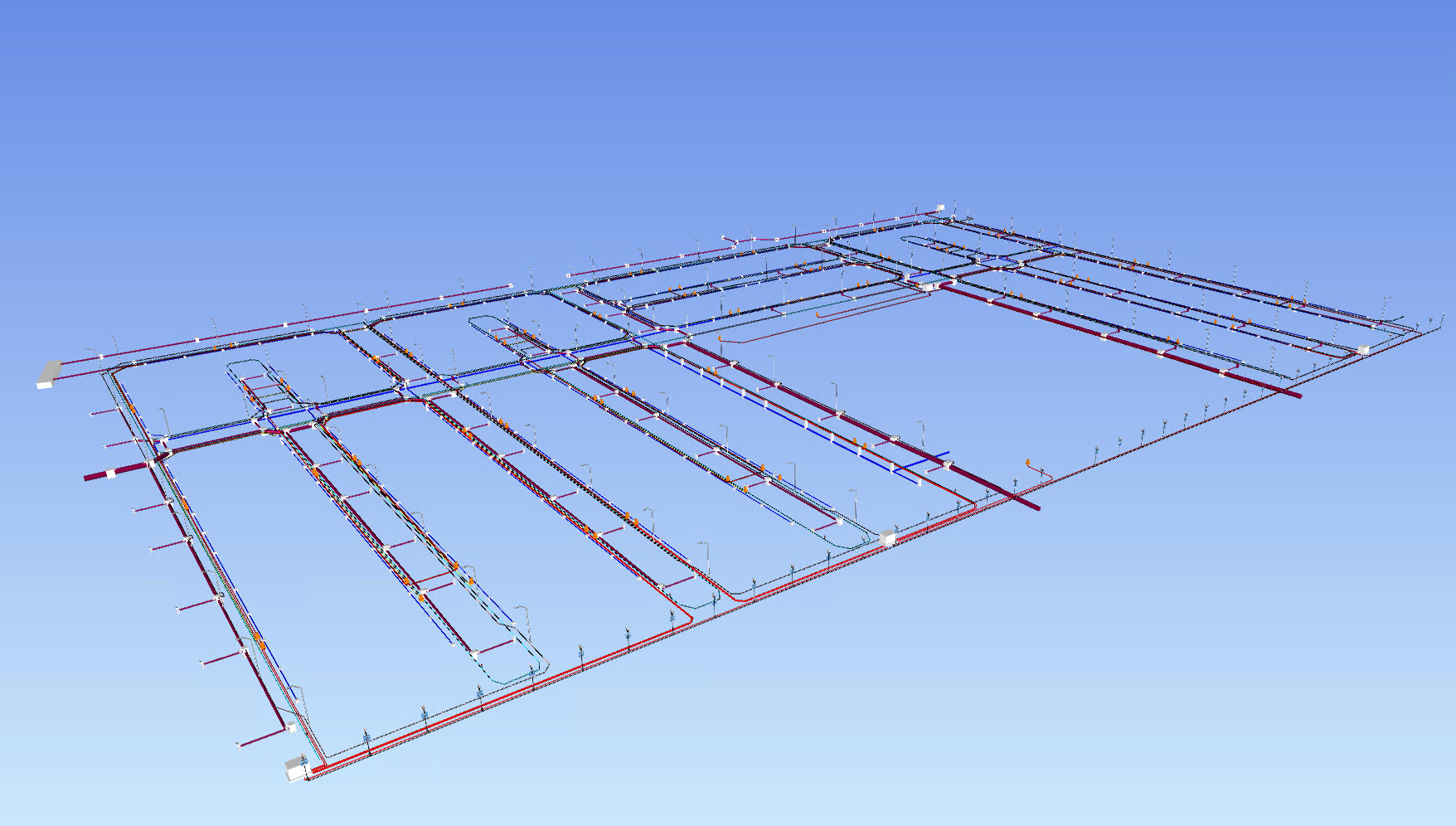Click the white box at far-right network corner
Screen dimensions: 1456x826
coord(1362,350)
